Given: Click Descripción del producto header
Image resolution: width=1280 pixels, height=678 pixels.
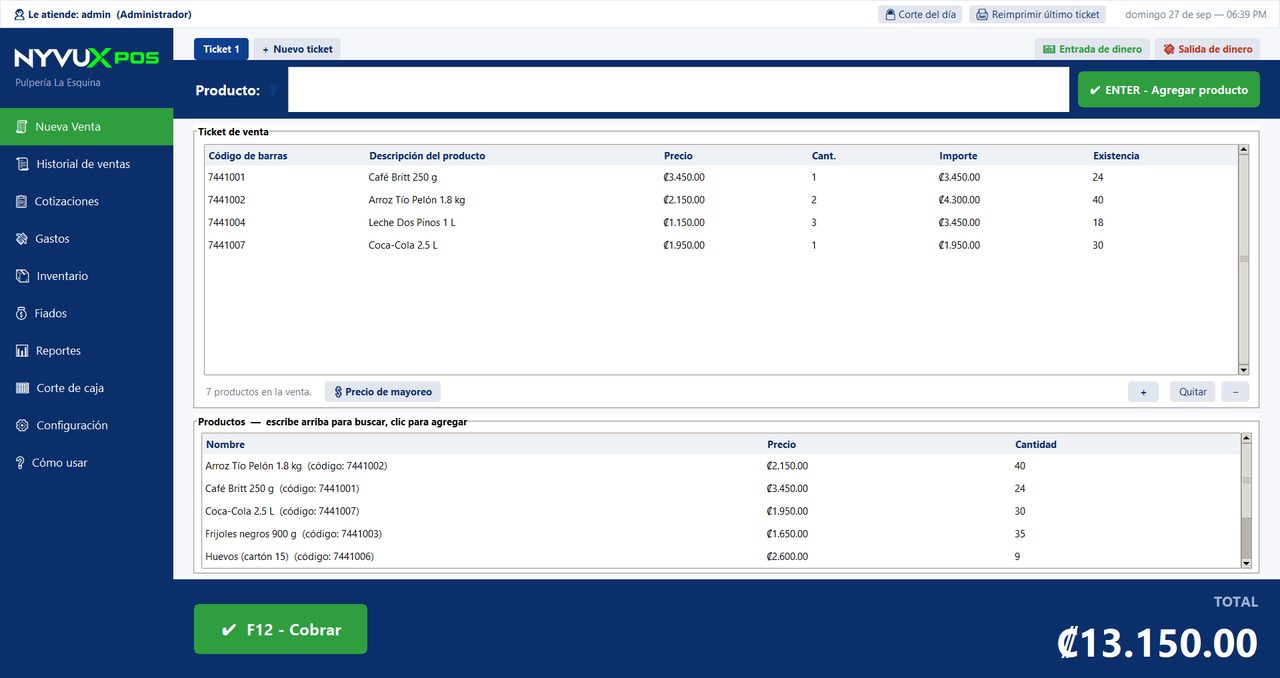Looking at the screenshot, I should 427,156.
